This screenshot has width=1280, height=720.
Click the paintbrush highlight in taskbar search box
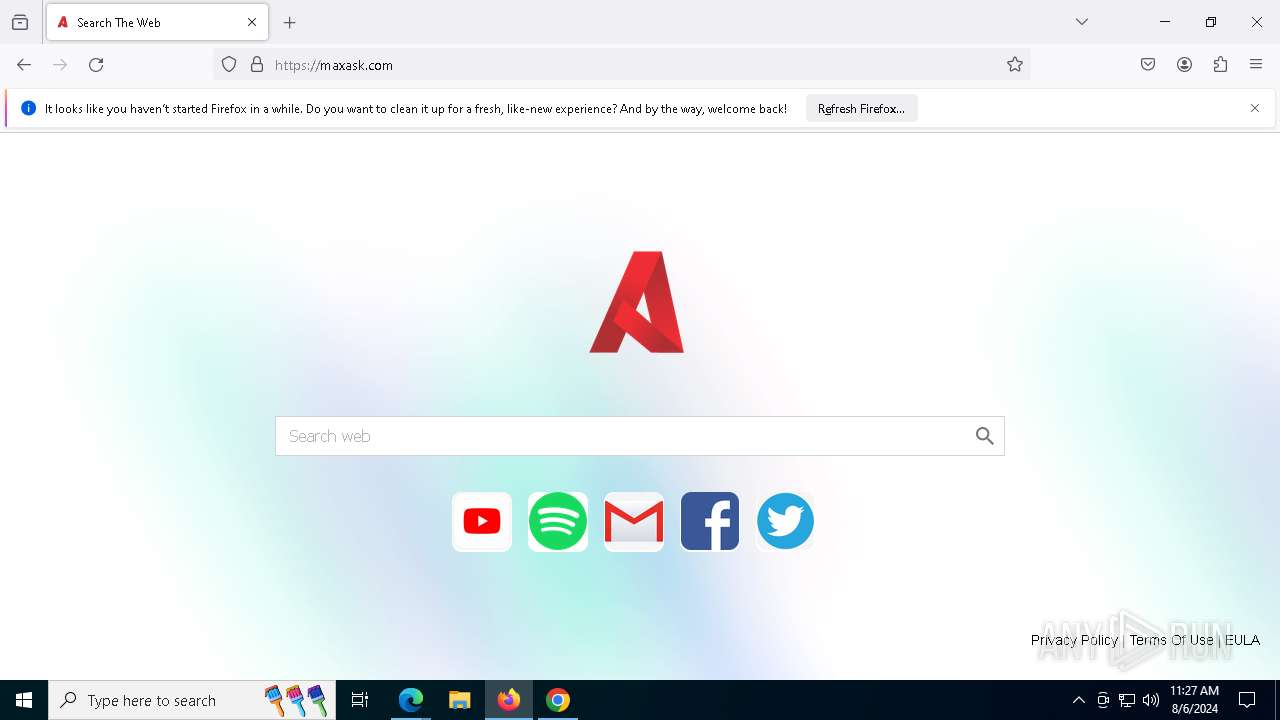coord(296,700)
